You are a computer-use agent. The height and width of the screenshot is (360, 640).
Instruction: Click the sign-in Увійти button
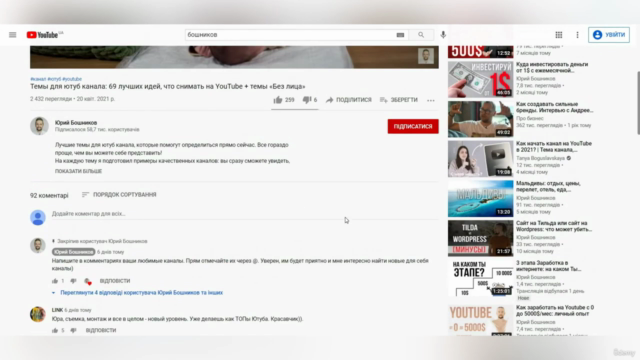609,35
